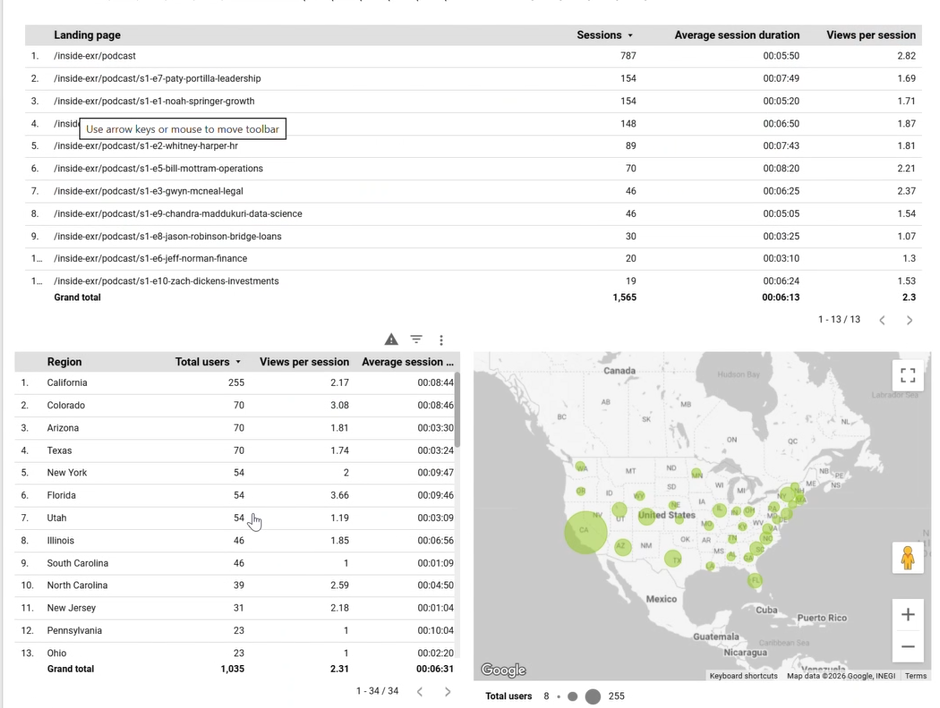Image resolution: width=940 pixels, height=708 pixels.
Task: Zoom in the map with the plus button
Action: tap(908, 614)
